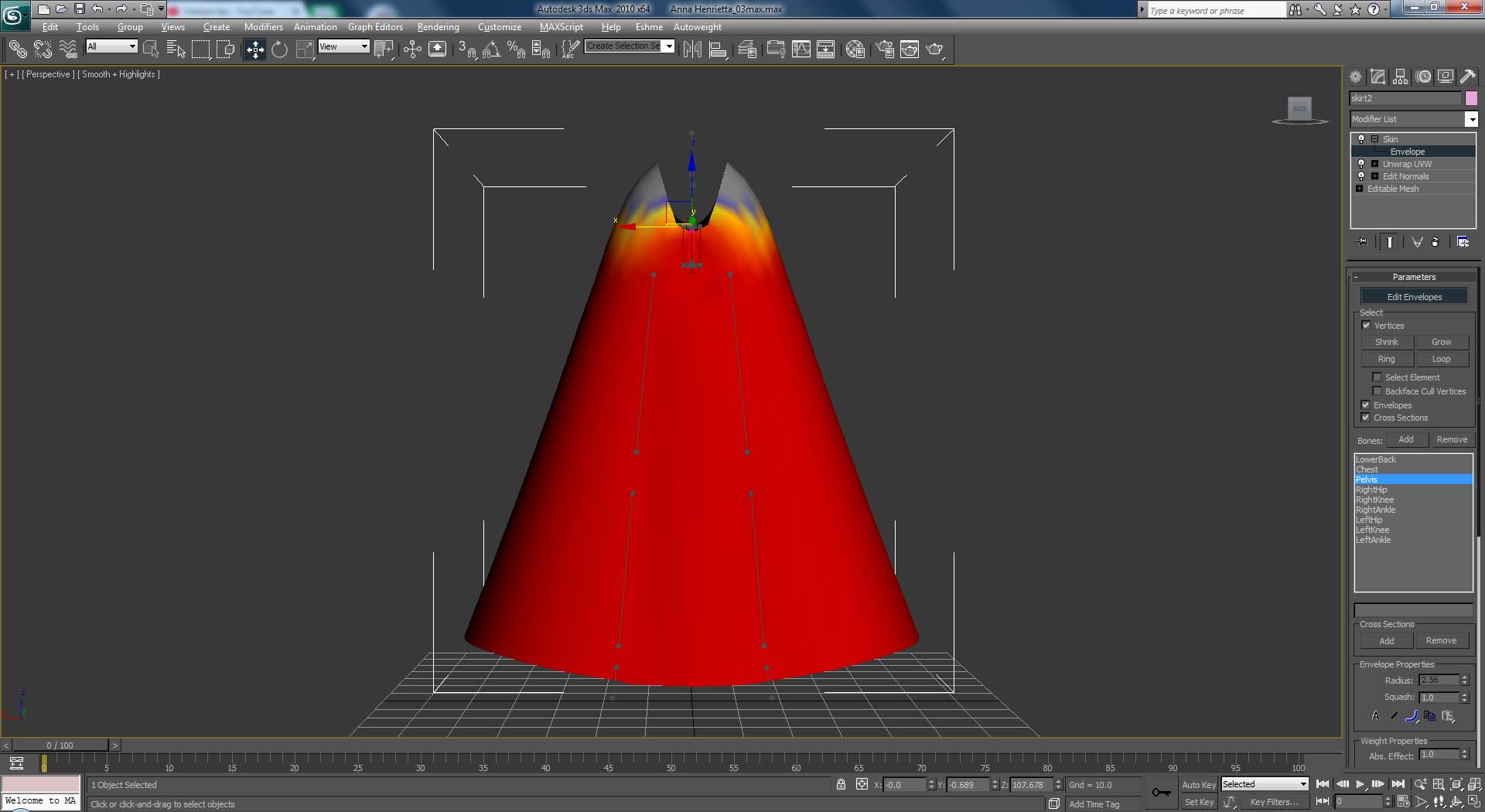1485x812 pixels.
Task: Click the pink object color swatch
Action: point(1471,98)
